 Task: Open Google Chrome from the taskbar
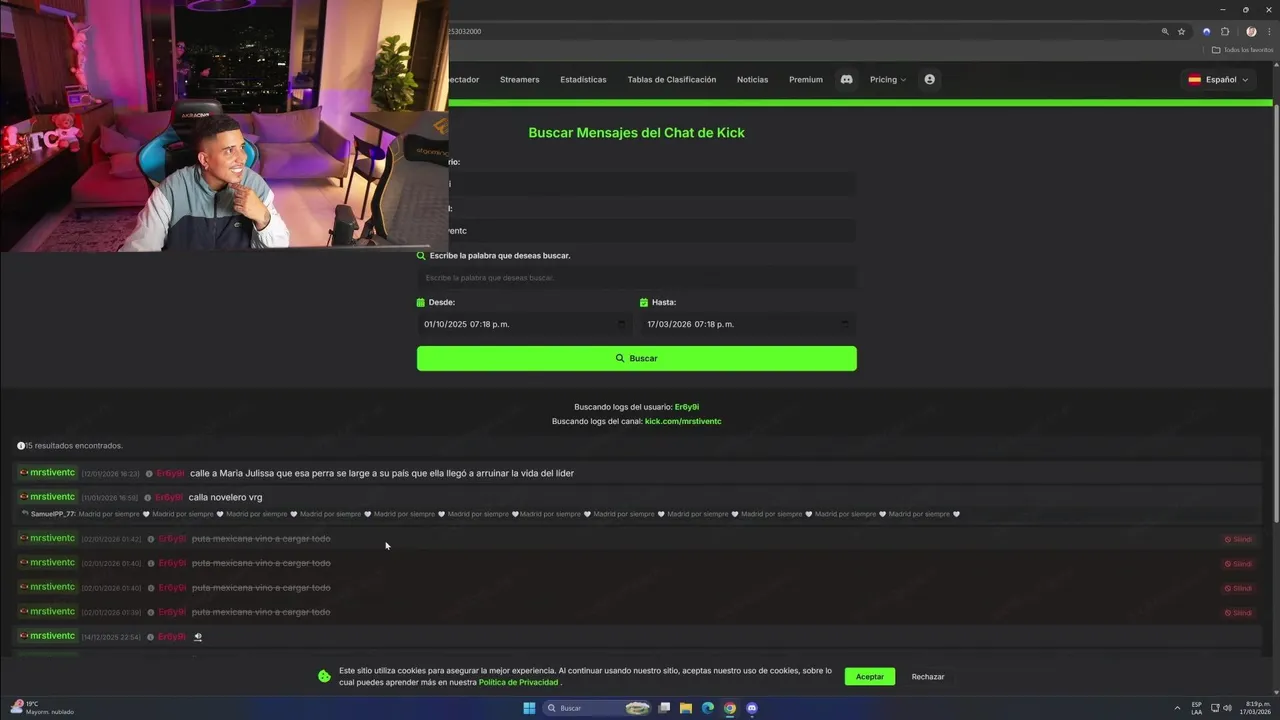click(x=730, y=708)
